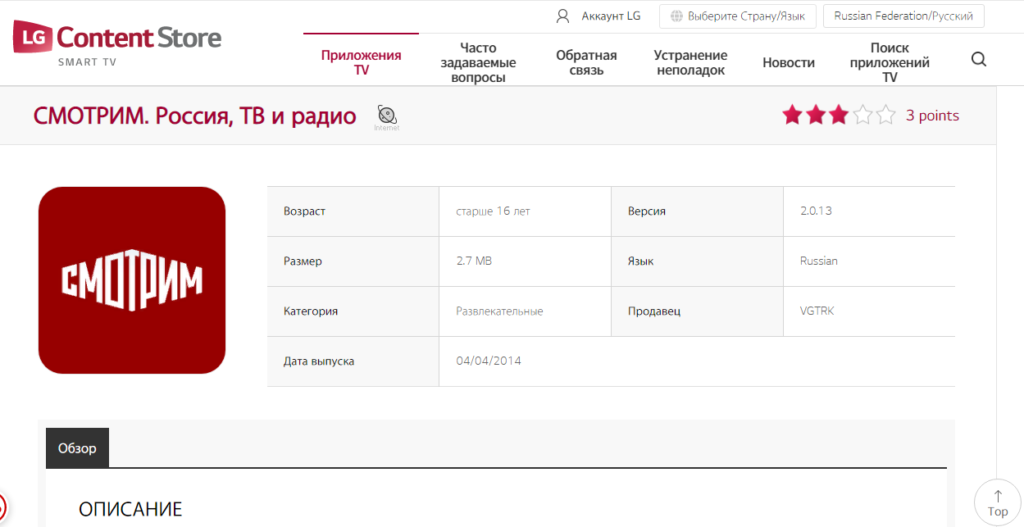This screenshot has width=1024, height=527.
Task: Open Устранение неполадок section
Action: 690,62
